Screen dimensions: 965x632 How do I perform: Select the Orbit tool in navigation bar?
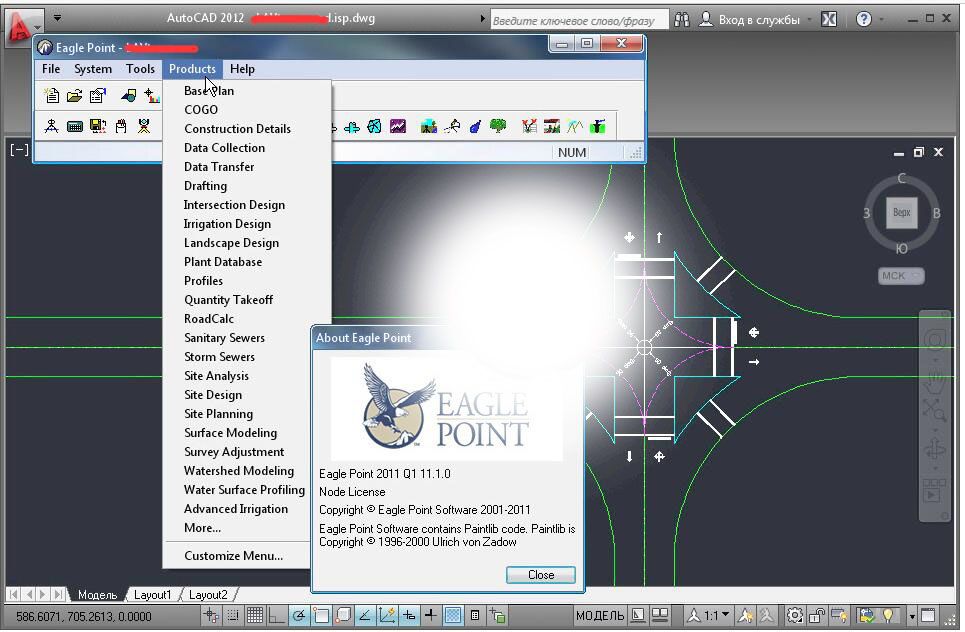point(934,449)
